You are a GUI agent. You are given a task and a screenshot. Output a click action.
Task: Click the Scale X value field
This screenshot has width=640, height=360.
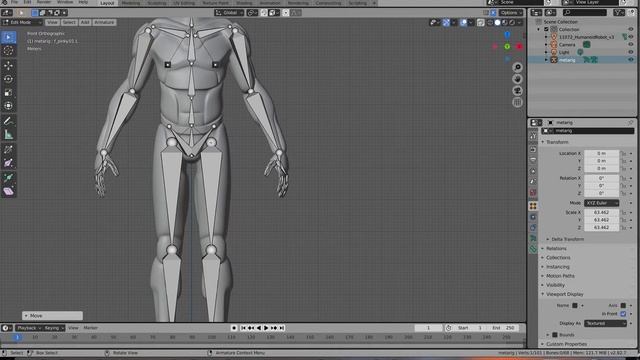[602, 212]
